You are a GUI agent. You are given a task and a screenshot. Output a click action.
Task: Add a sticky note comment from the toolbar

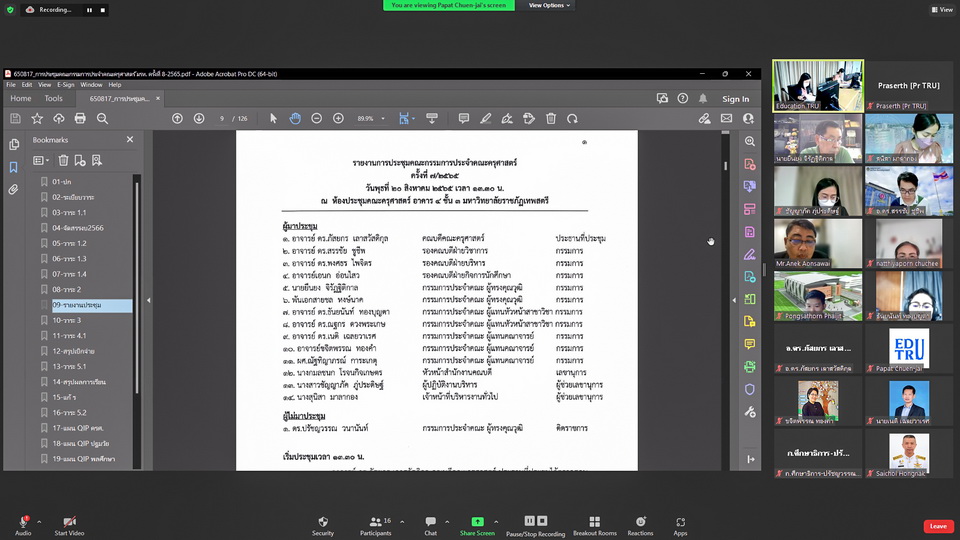tap(463, 119)
